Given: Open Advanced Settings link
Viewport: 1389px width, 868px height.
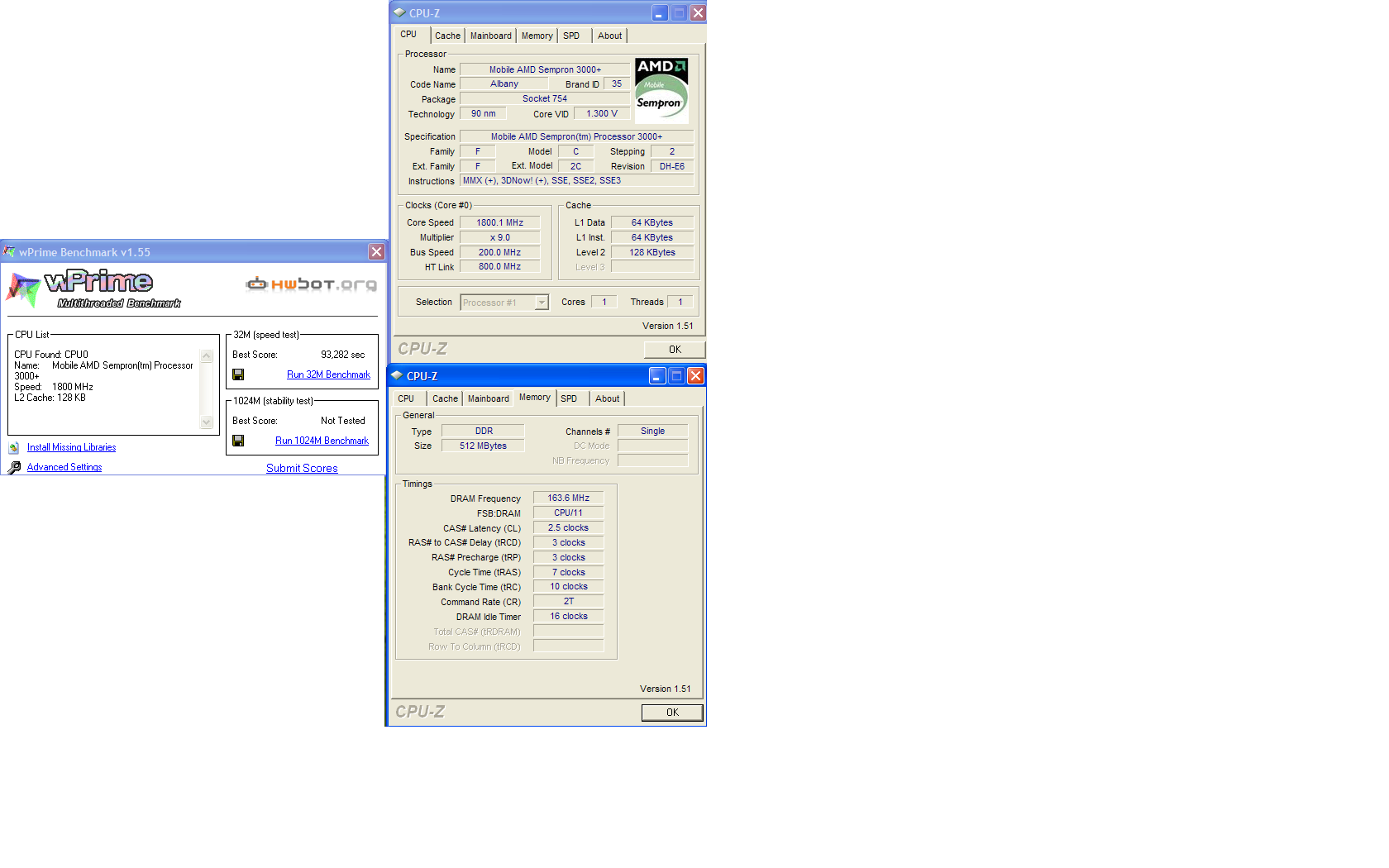Looking at the screenshot, I should pyautogui.click(x=64, y=467).
